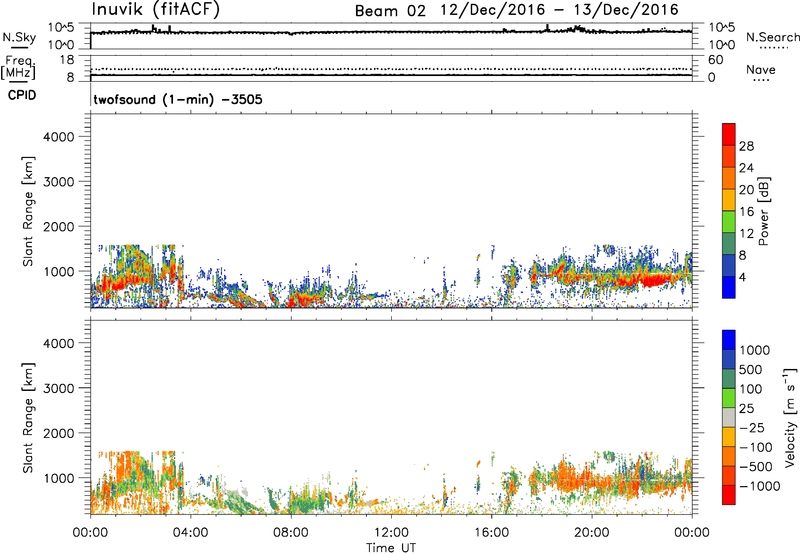
Task: Click the "Velocity [m s-1]" color bar title
Action: click(x=790, y=417)
